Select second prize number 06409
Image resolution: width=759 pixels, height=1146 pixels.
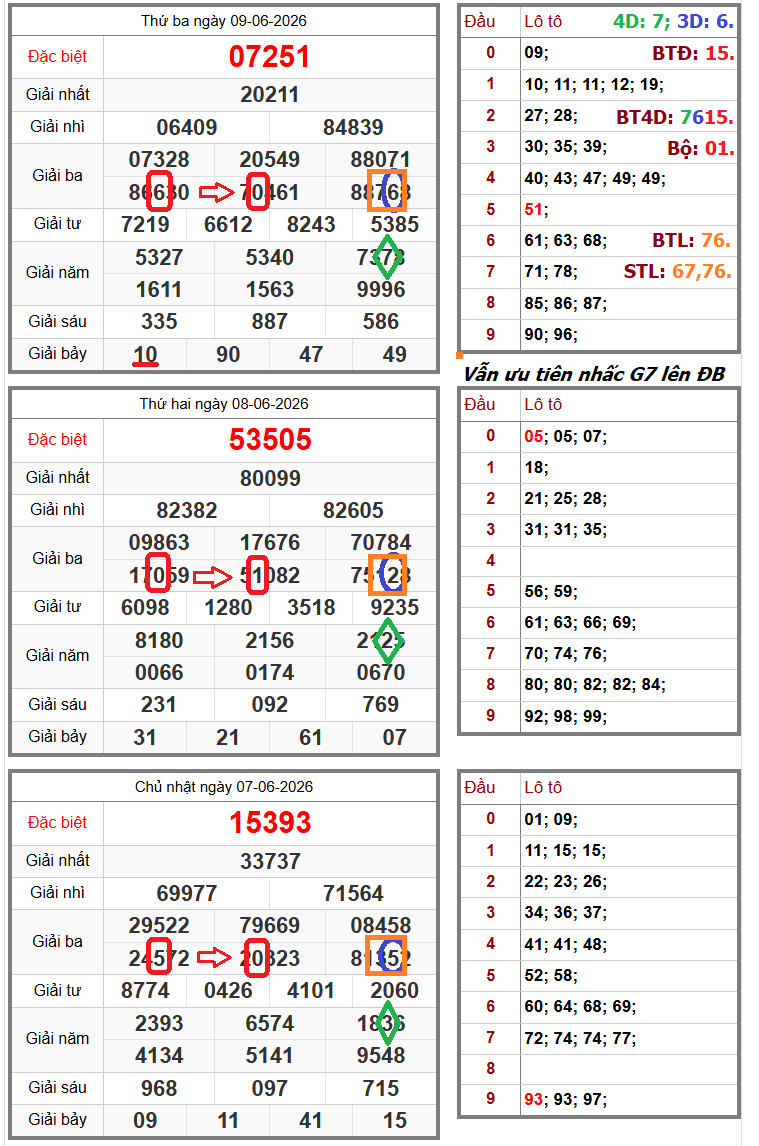tap(186, 127)
